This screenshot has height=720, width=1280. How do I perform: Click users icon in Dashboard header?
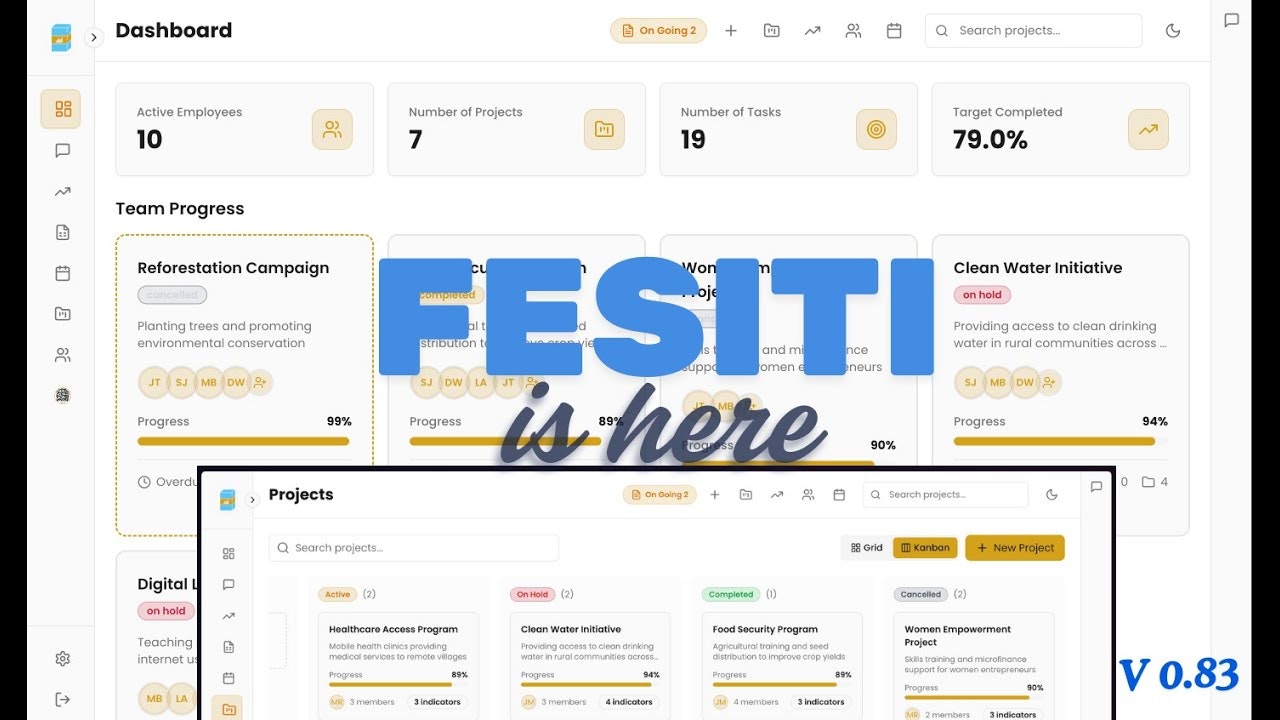853,31
